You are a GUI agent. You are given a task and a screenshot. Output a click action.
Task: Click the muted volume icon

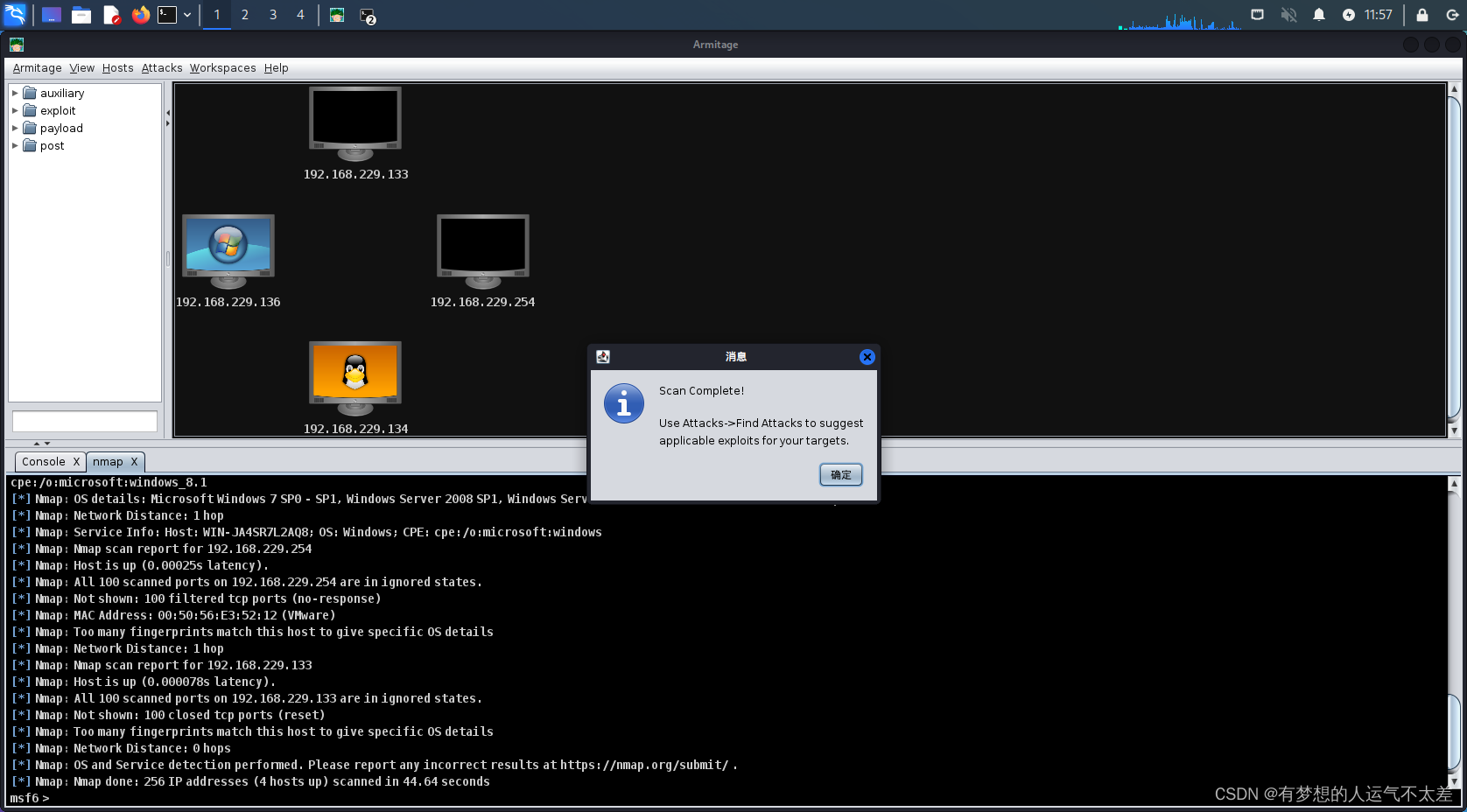(1288, 15)
